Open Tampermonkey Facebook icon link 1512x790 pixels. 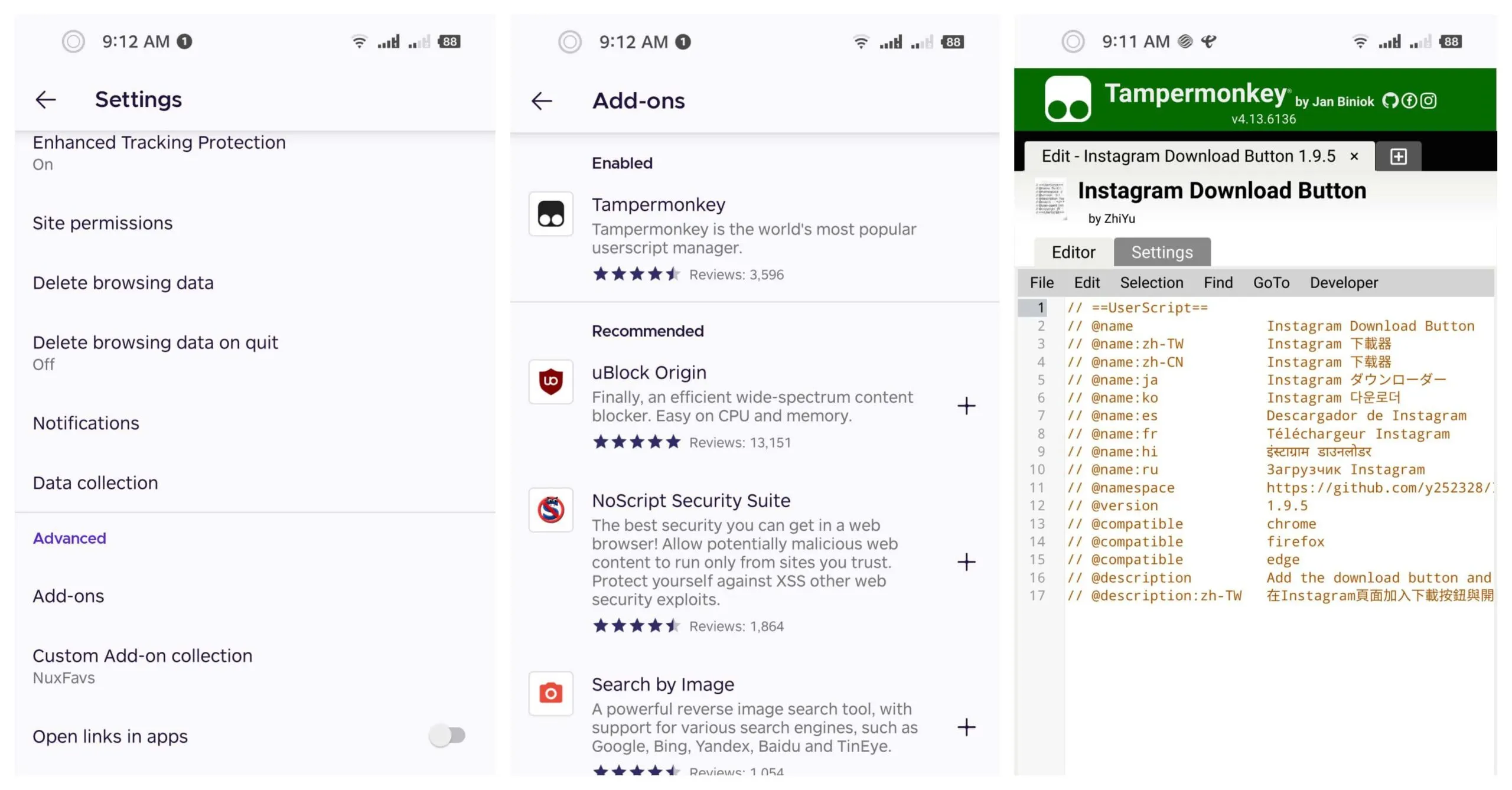[x=1409, y=101]
